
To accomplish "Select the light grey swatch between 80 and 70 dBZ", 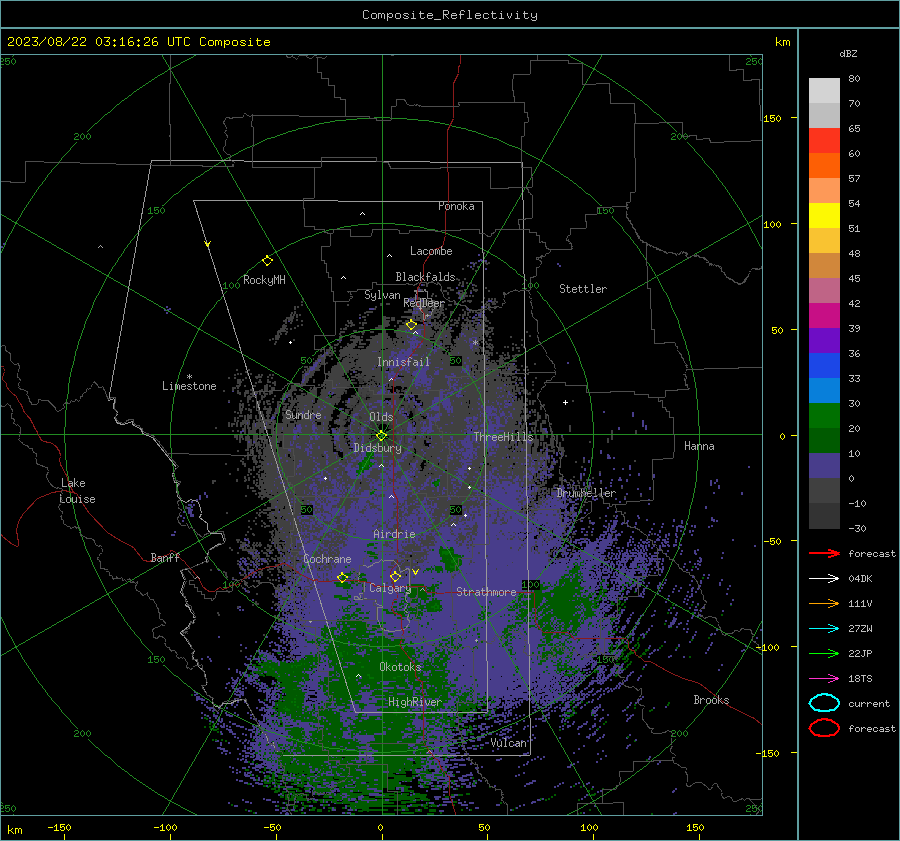I will tap(824, 91).
